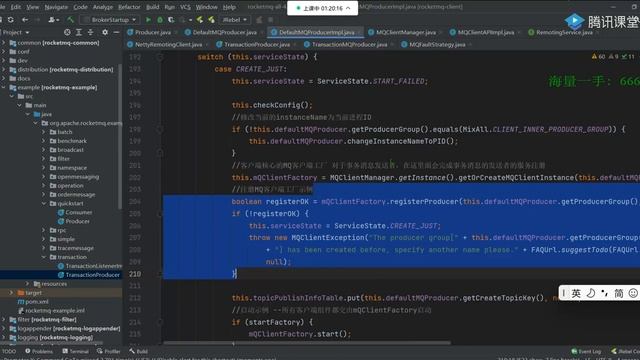Click the Sync/Reload toolbar icon

tap(11, 20)
